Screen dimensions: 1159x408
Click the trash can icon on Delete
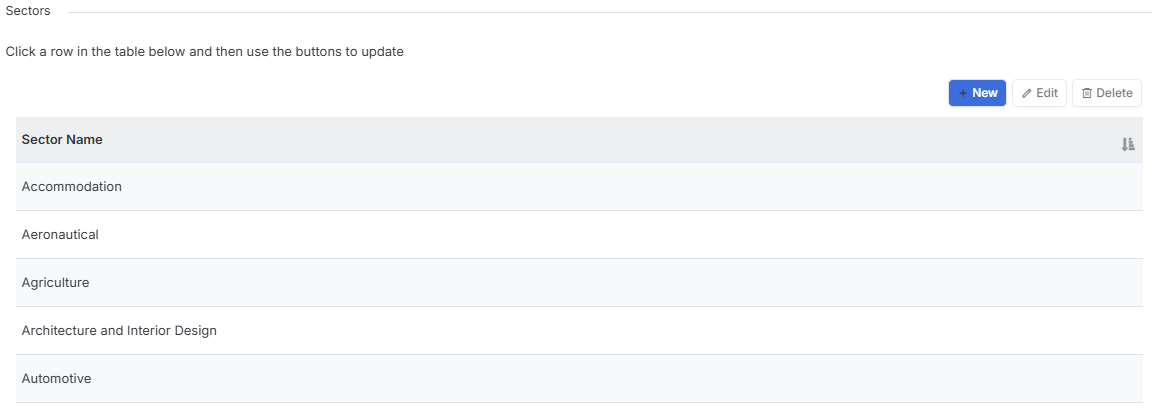tap(1087, 93)
